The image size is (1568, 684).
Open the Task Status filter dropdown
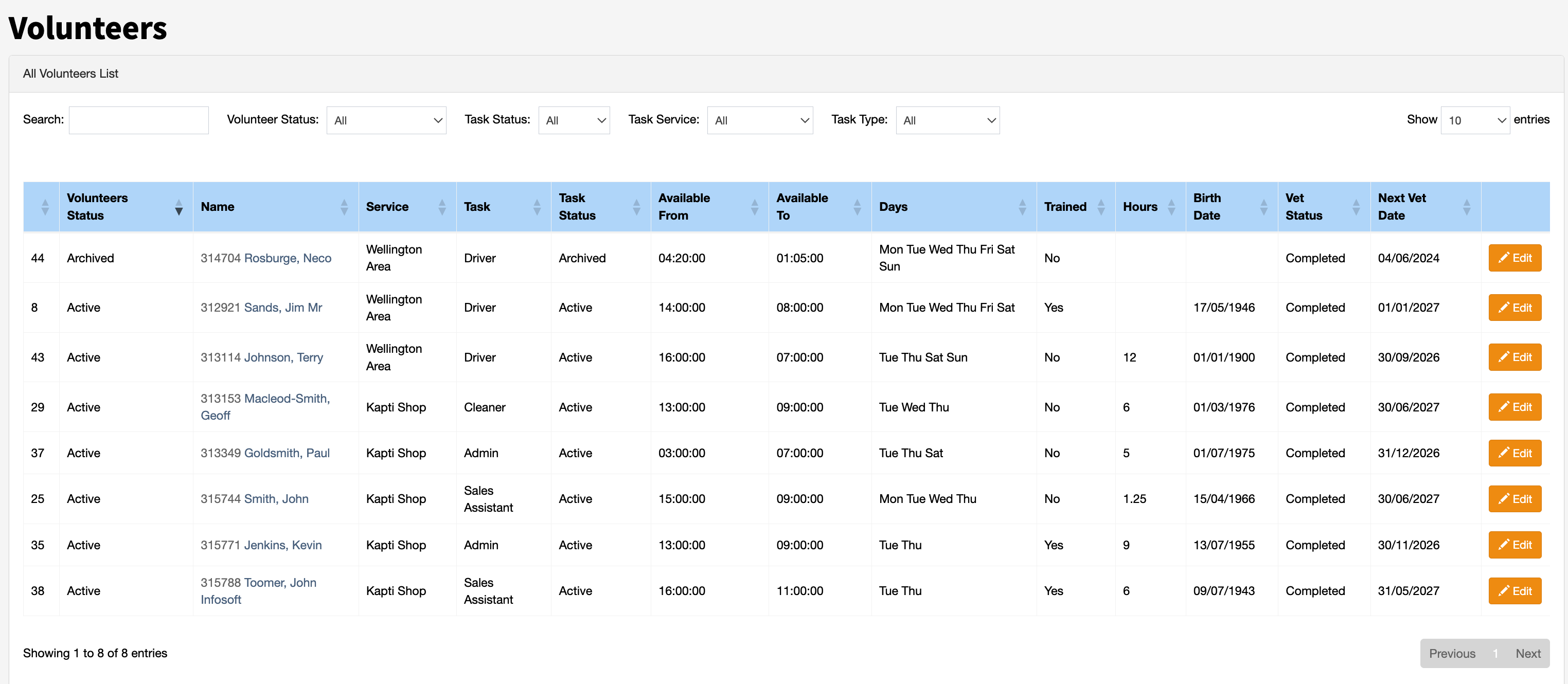pyautogui.click(x=574, y=120)
